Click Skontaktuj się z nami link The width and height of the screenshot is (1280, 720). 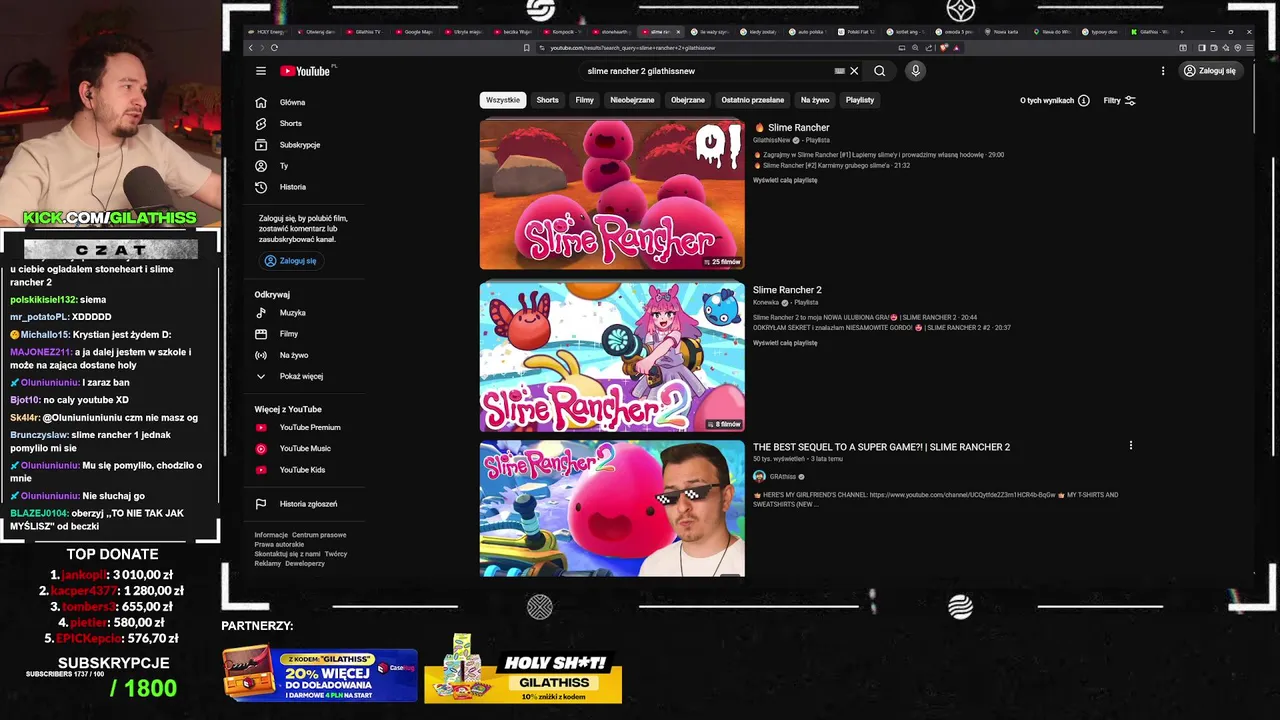click(x=287, y=553)
